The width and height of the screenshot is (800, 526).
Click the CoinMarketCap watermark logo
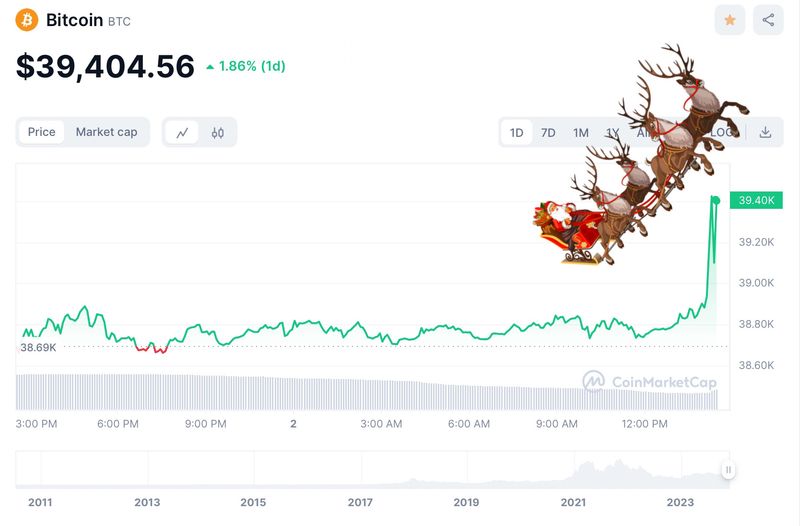(x=650, y=382)
